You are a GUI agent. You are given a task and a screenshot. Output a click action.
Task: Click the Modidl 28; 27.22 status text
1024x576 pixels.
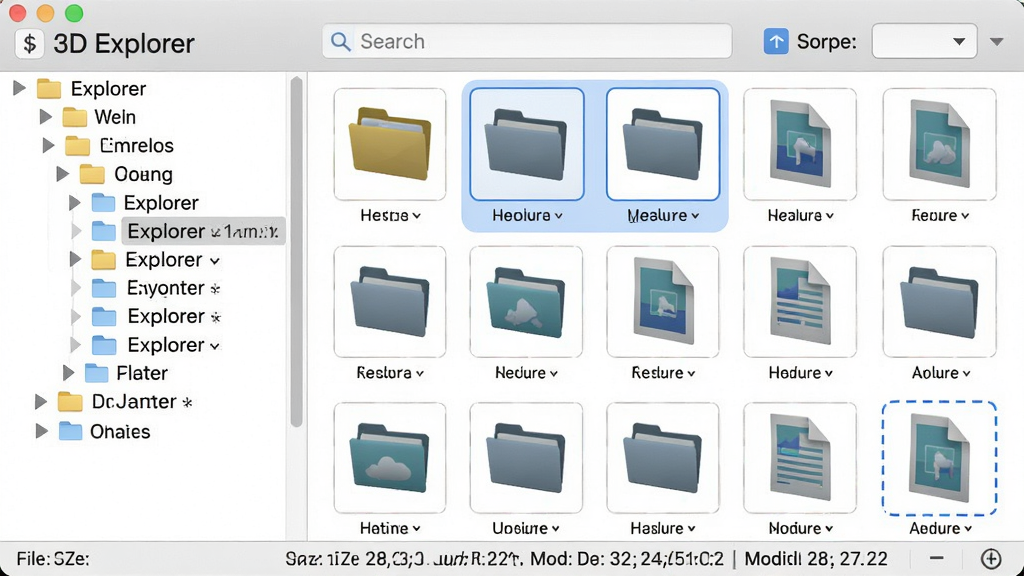[x=816, y=559]
